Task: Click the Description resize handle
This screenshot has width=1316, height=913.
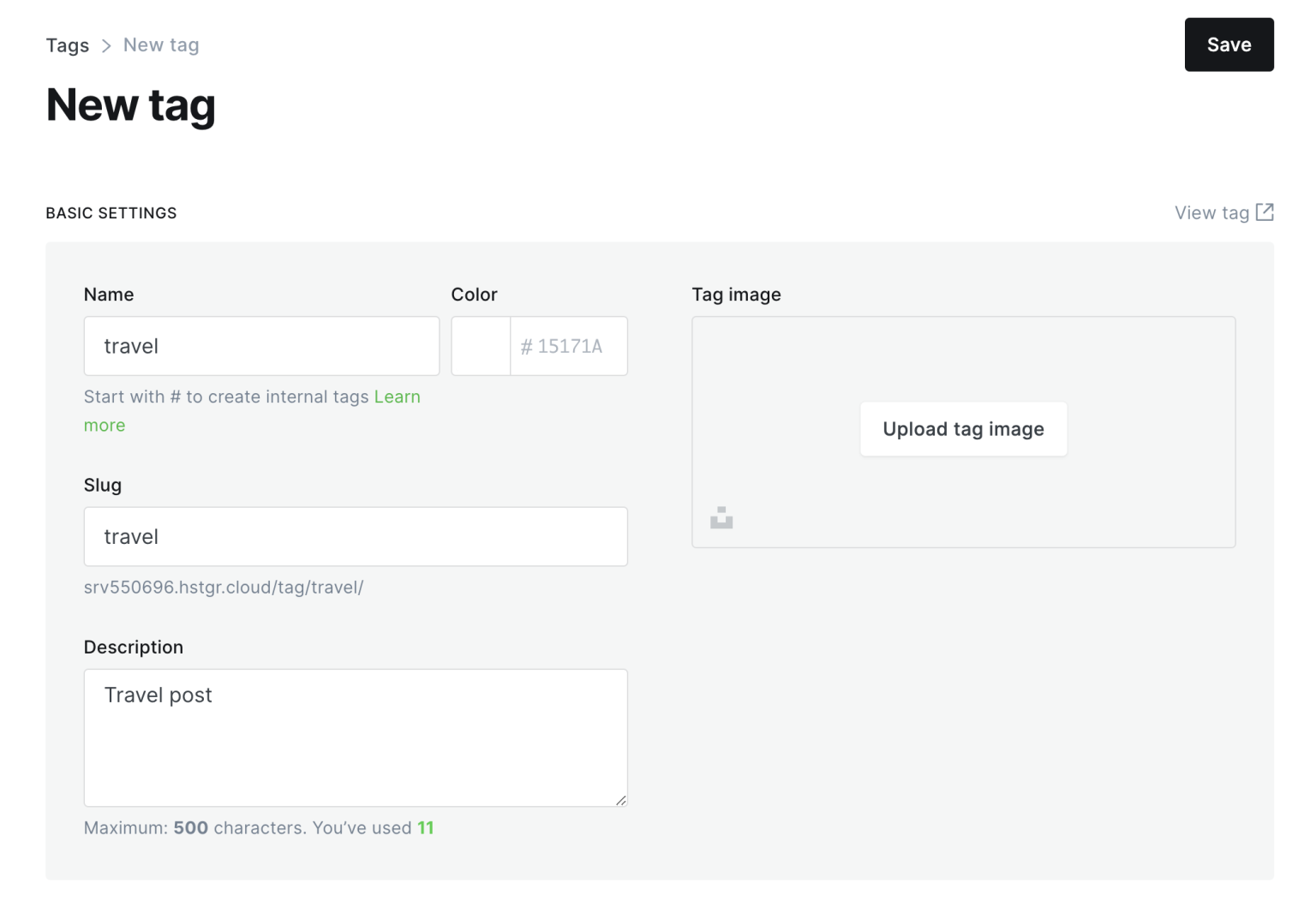Action: [620, 800]
